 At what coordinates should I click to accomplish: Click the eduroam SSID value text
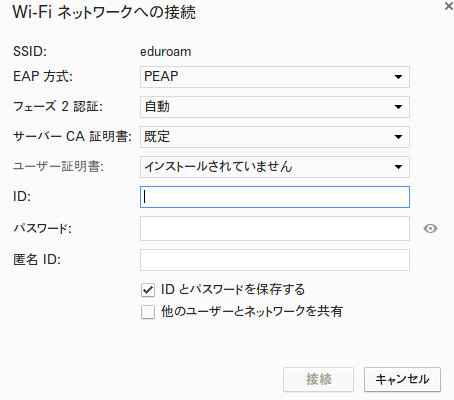166,52
